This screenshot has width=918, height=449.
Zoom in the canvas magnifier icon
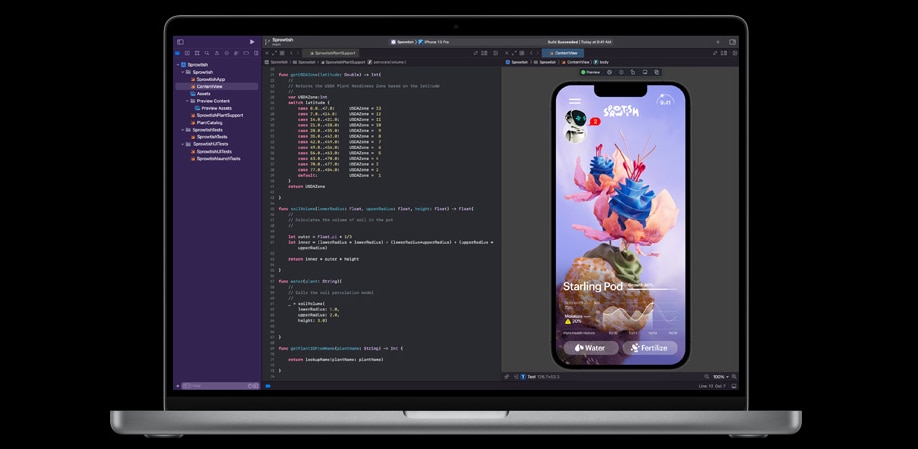(x=734, y=376)
